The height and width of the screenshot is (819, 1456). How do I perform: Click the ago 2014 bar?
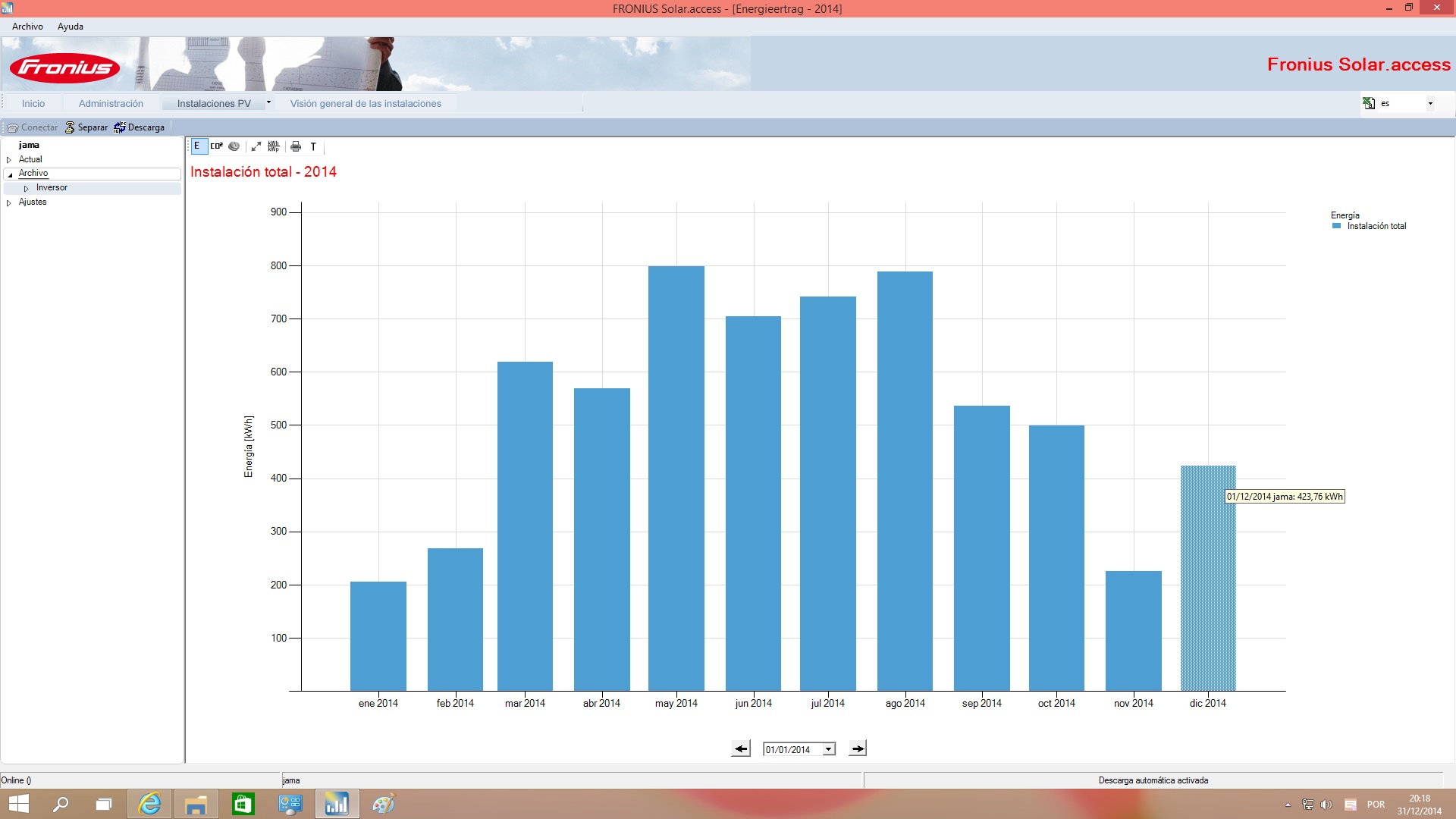pos(905,481)
